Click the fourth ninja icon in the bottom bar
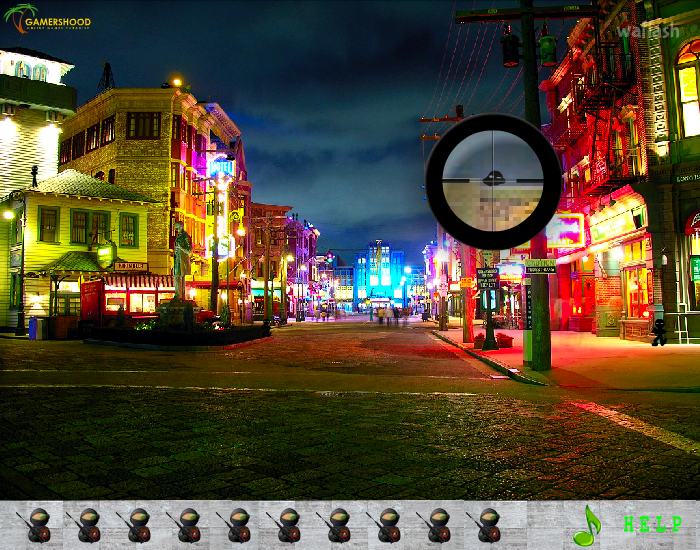This screenshot has width=700, height=550. [x=184, y=525]
